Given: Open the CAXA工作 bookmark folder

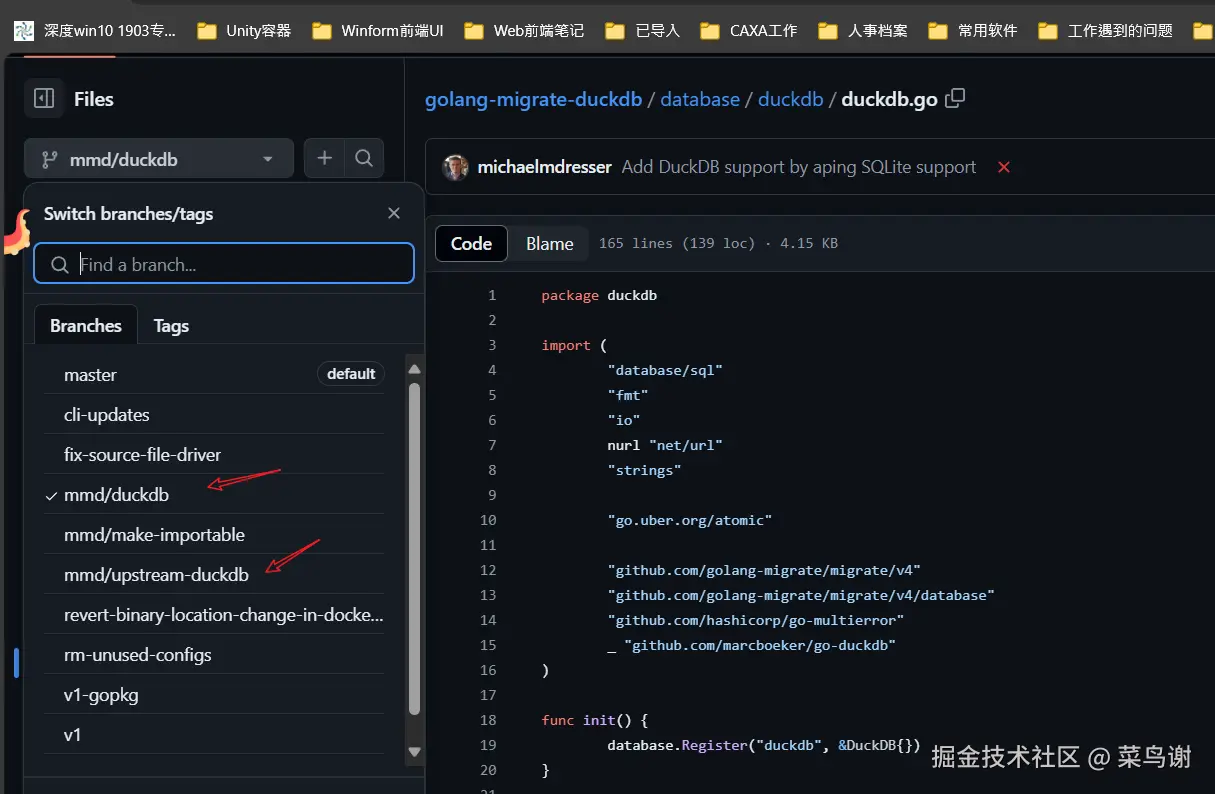Looking at the screenshot, I should click(749, 31).
